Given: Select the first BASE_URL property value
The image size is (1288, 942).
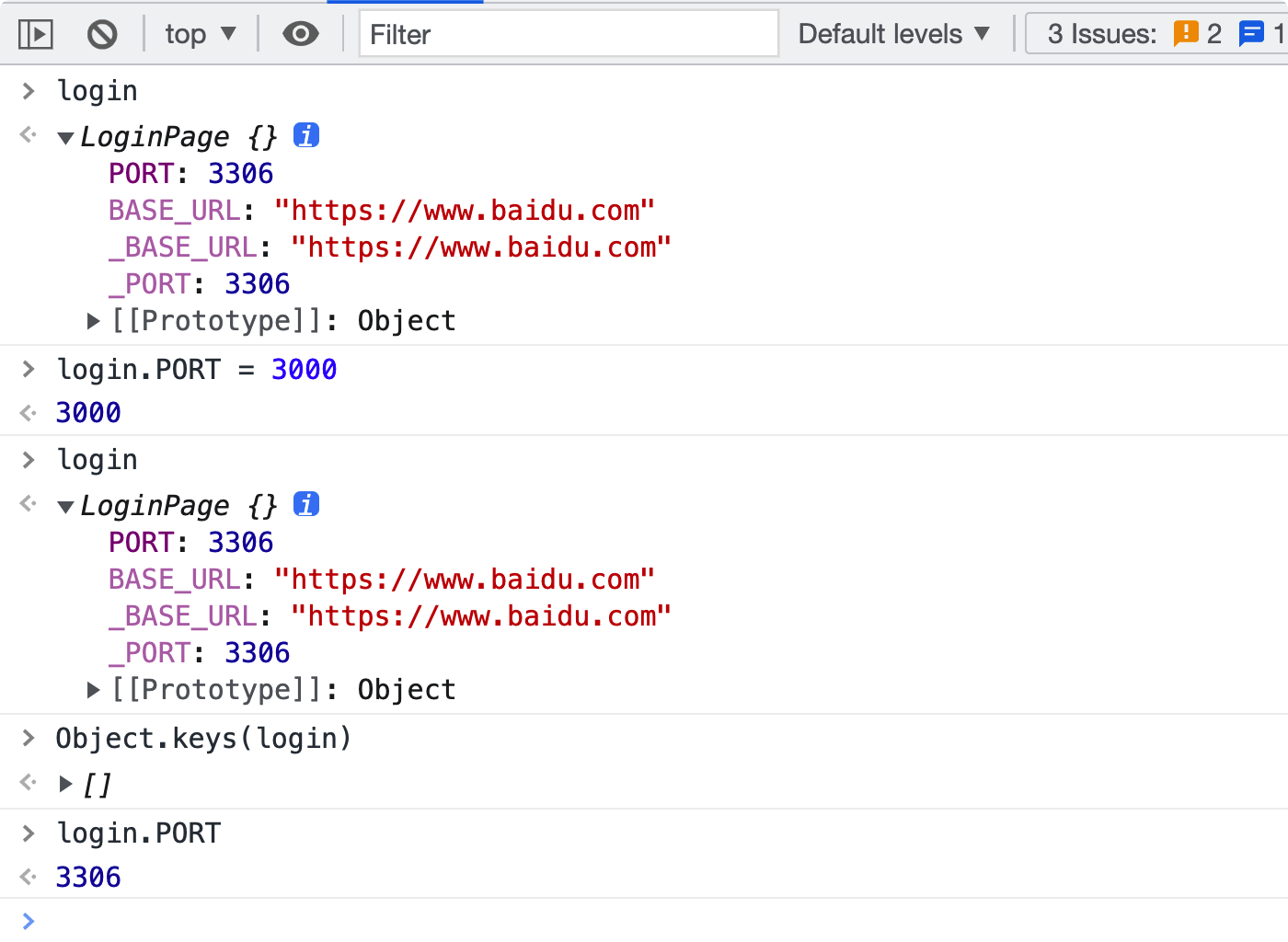Looking at the screenshot, I should (x=465, y=211).
